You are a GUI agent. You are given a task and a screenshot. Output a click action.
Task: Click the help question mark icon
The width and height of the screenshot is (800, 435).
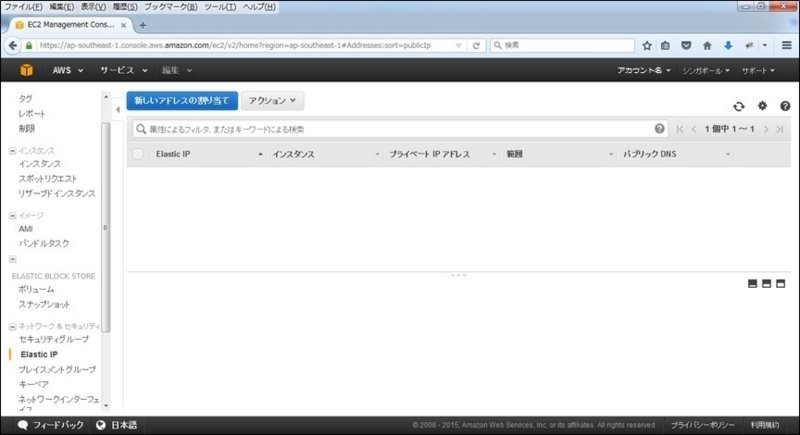point(785,106)
